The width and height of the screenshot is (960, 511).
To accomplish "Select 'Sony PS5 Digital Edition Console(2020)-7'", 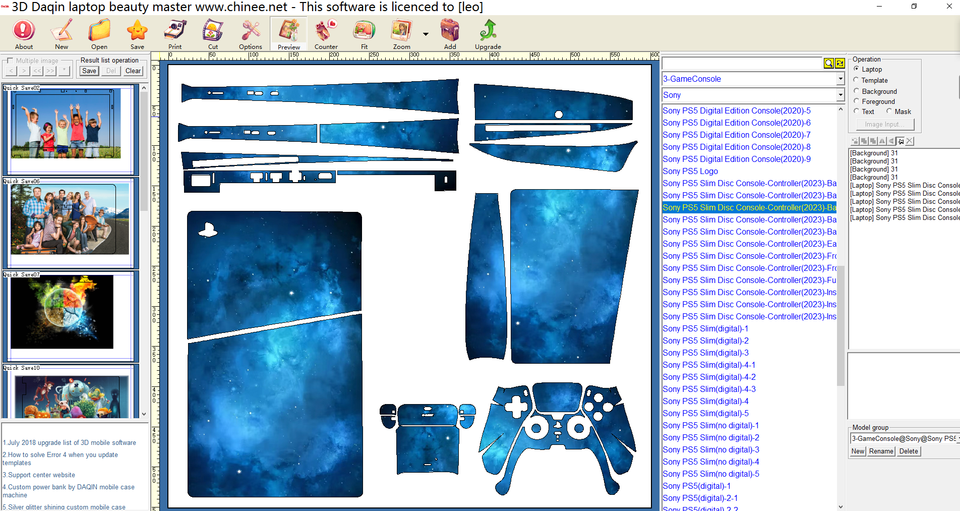I will (737, 135).
